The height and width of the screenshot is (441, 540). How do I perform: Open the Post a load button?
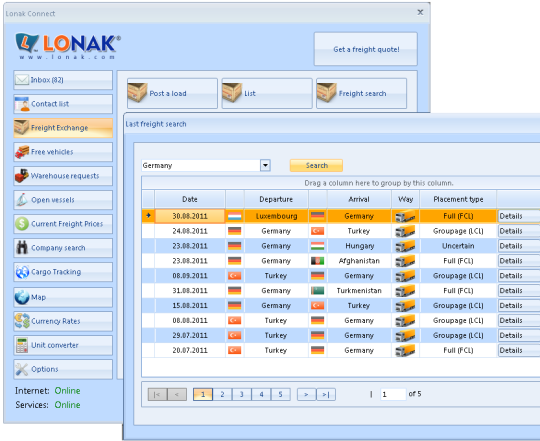[x=172, y=93]
